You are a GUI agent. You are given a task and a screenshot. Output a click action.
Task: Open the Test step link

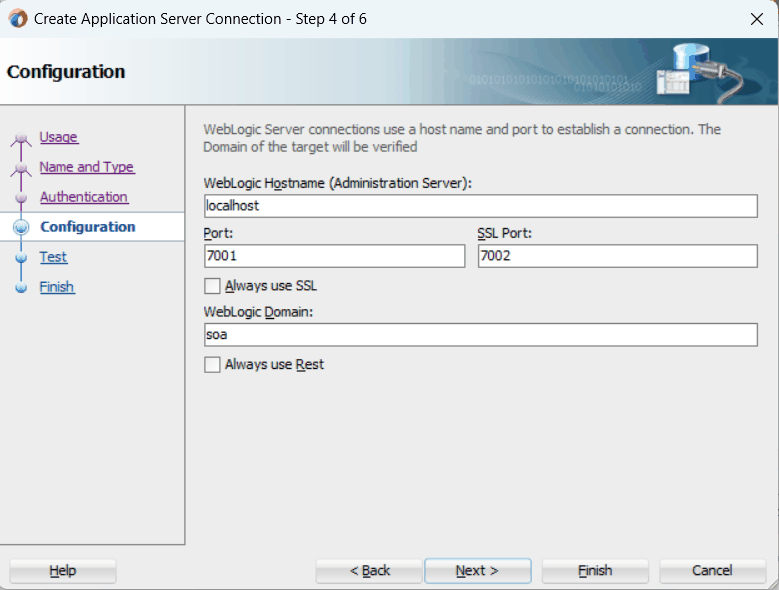click(x=53, y=257)
